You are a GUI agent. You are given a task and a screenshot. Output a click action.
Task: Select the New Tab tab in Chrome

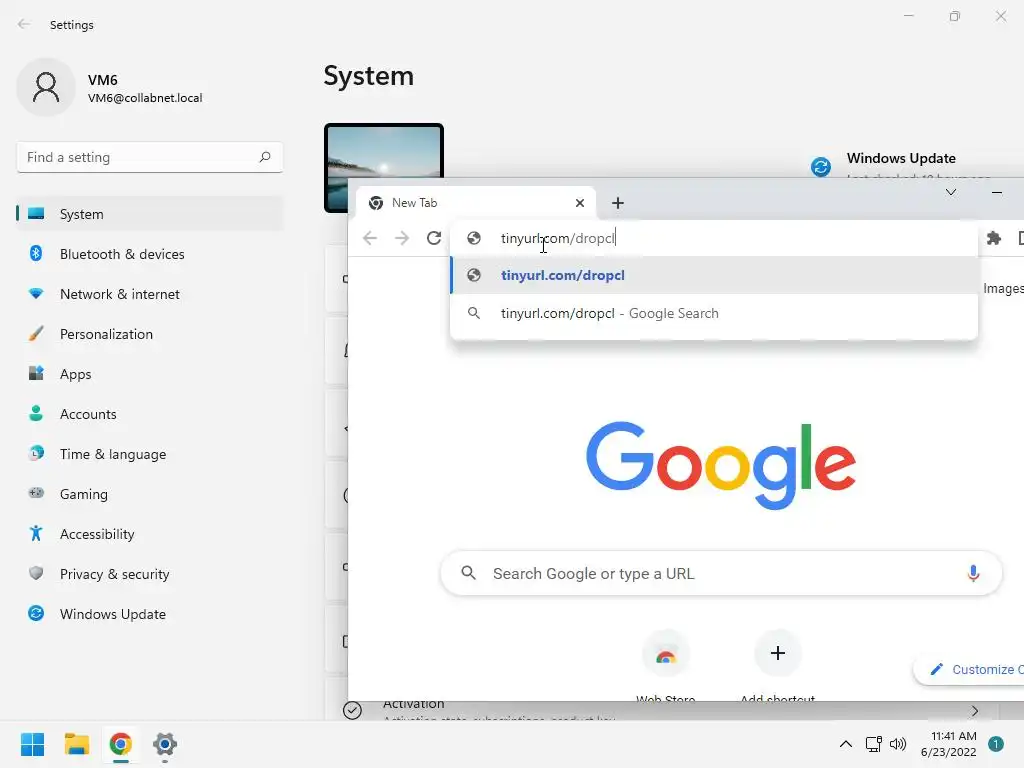(476, 203)
